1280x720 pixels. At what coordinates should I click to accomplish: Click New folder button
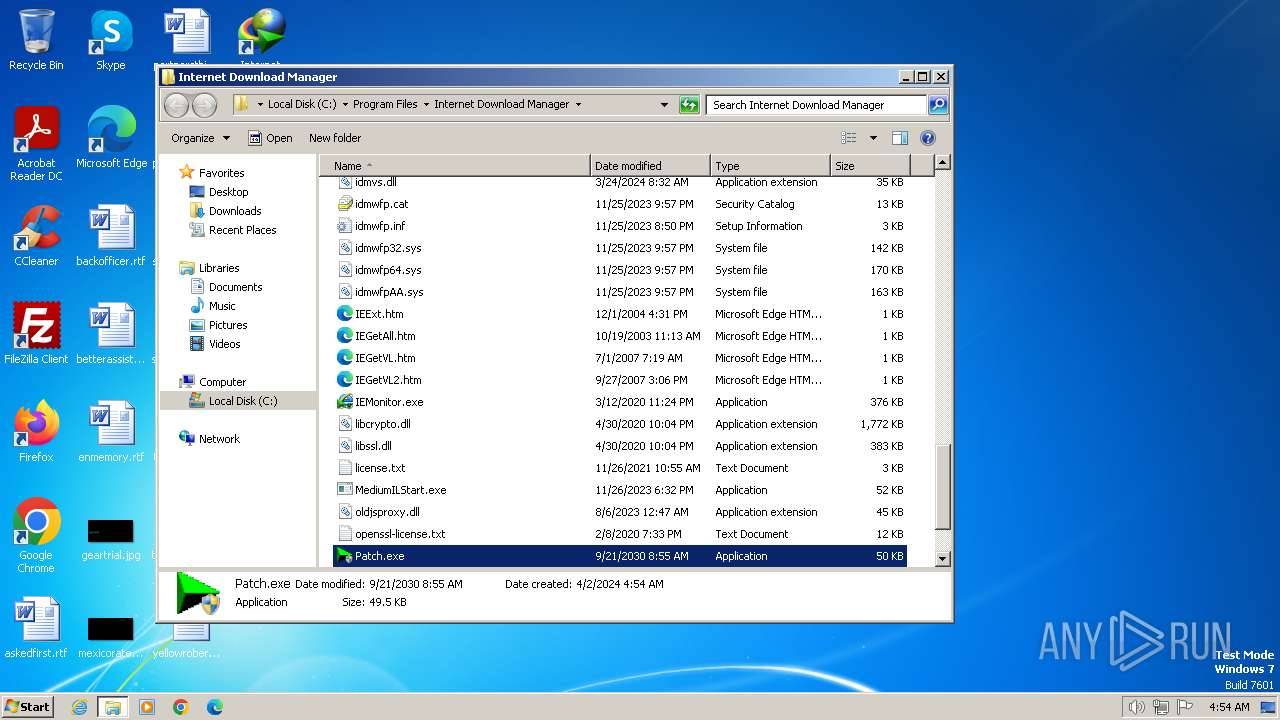335,138
